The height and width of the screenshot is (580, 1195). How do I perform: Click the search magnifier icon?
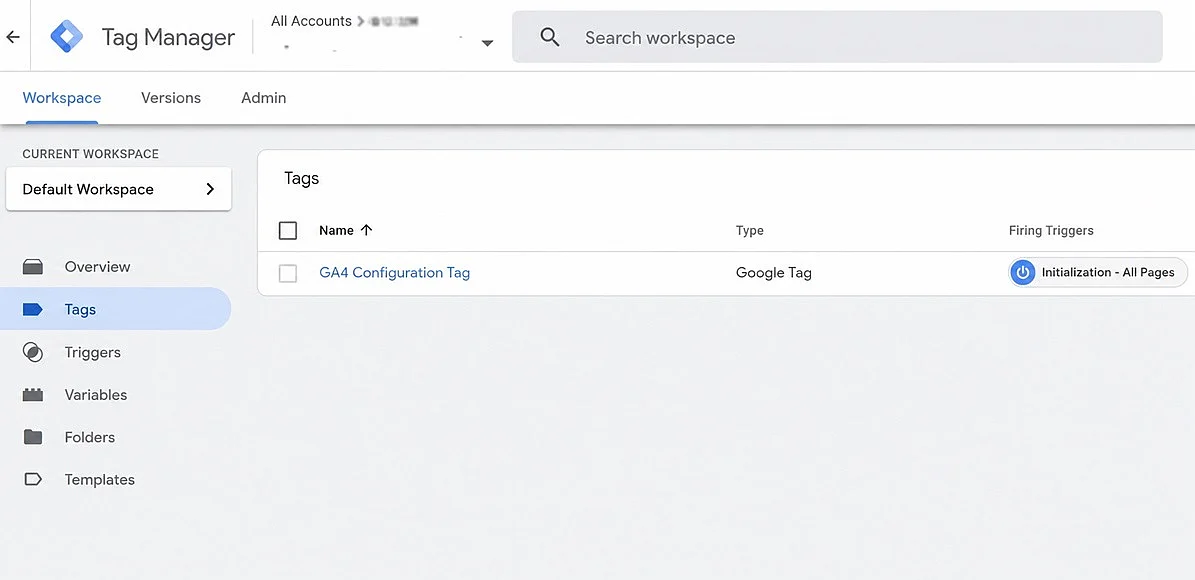tap(549, 37)
